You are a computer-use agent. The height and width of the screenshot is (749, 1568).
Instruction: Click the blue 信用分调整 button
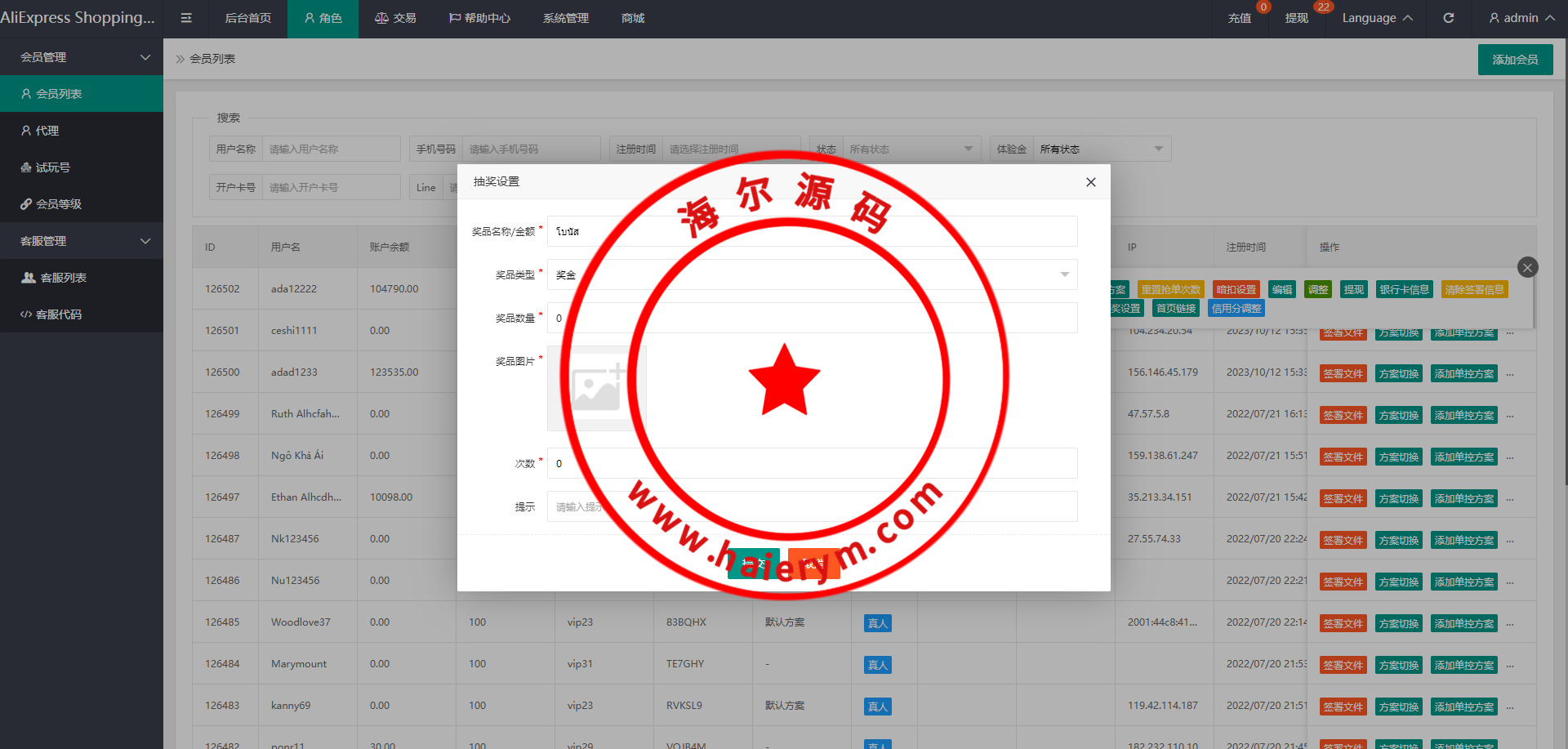pos(1236,309)
